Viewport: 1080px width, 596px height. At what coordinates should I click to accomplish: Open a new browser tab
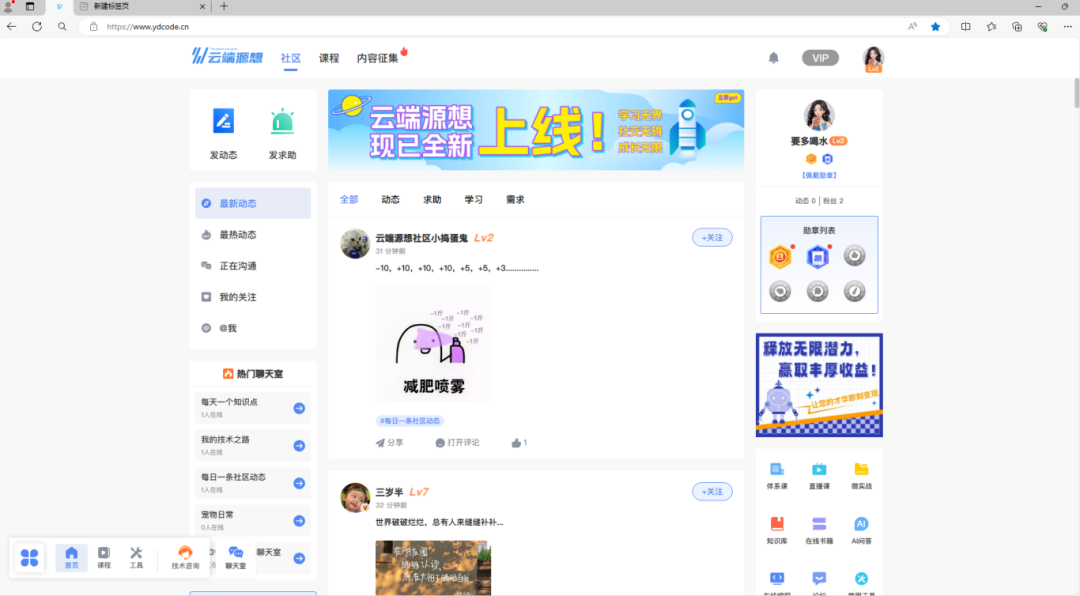point(224,6)
